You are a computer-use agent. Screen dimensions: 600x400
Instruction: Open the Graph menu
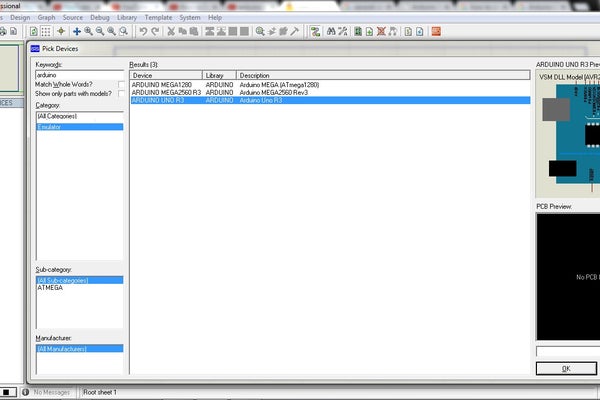click(x=46, y=18)
